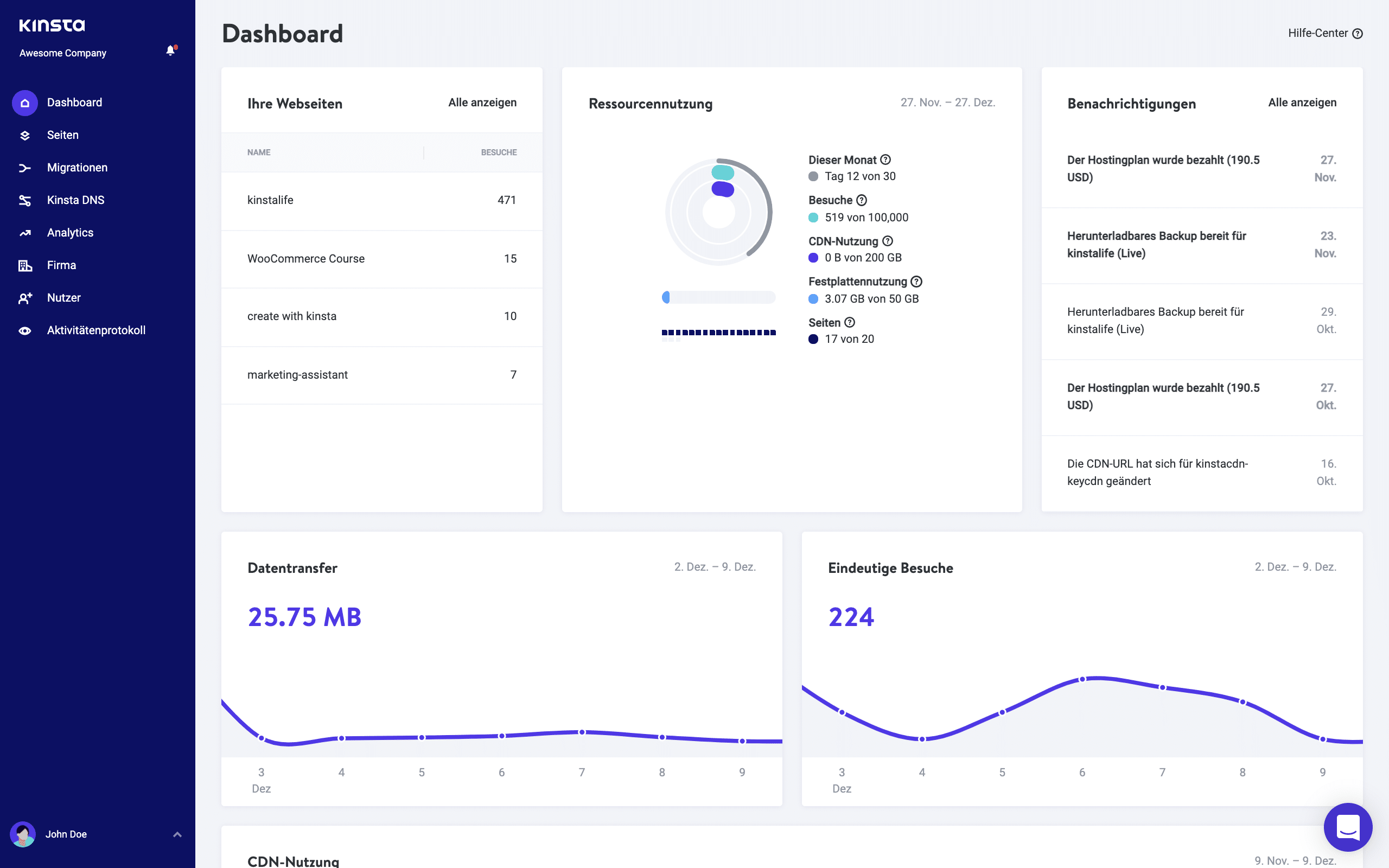The width and height of the screenshot is (1389, 868).
Task: Select the Migrationen sidebar icon
Action: pos(26,167)
